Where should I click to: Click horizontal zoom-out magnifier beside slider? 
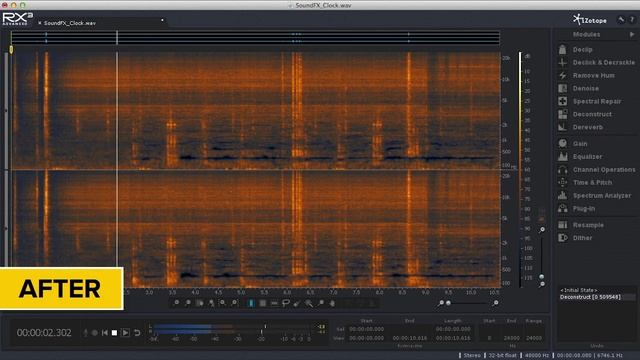coord(441,303)
